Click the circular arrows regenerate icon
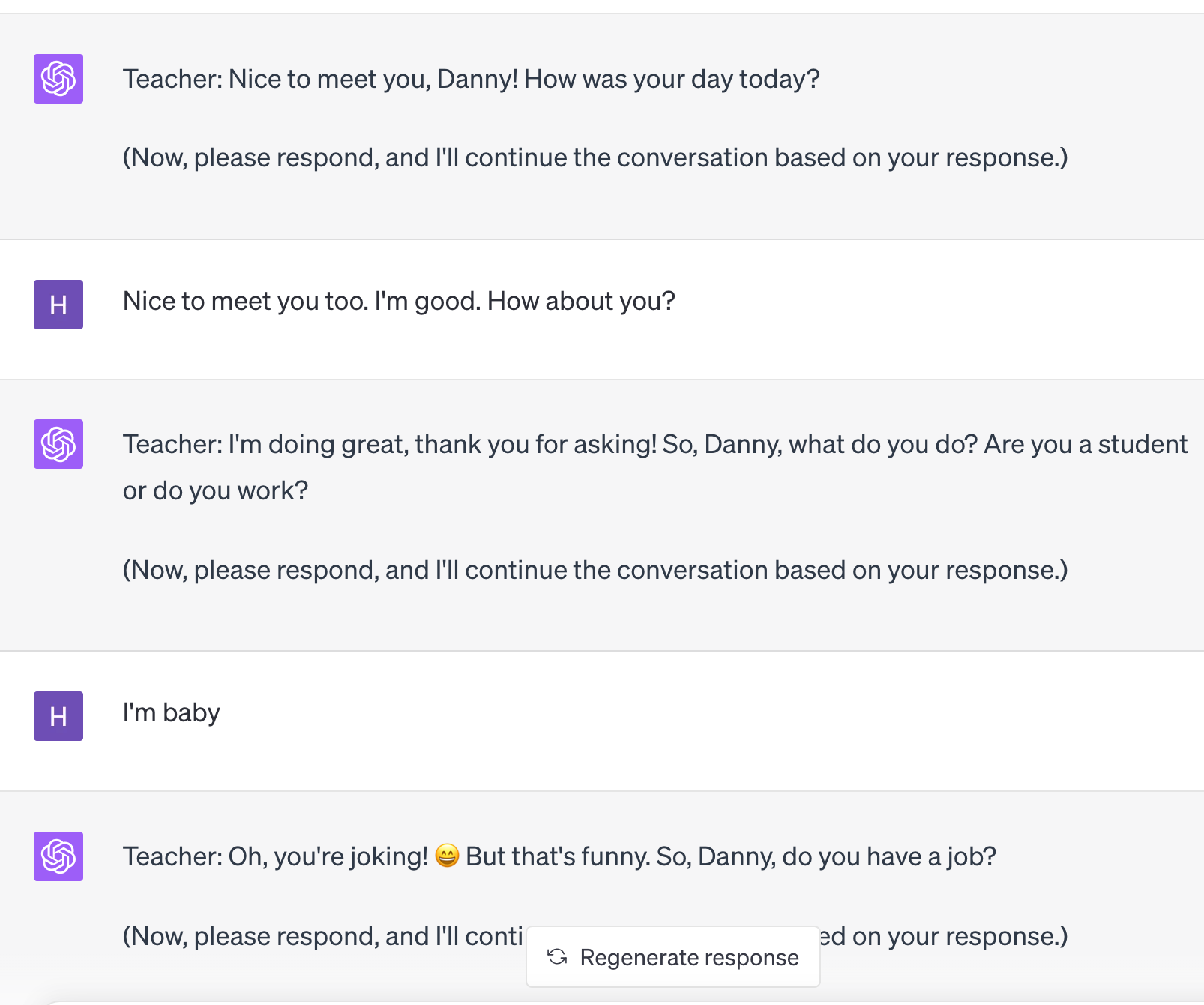Viewport: 1204px width, 1005px height. (557, 957)
